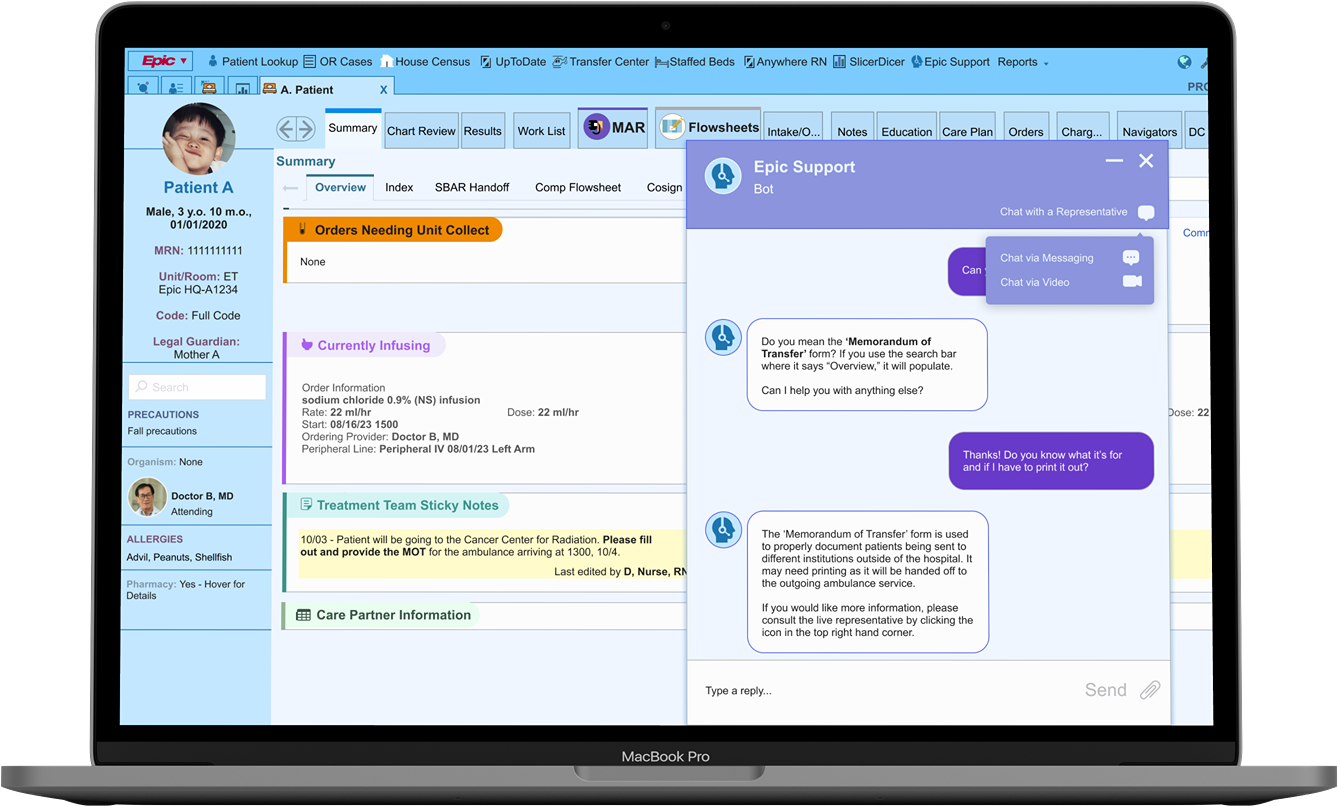Go back using the left arrow button

(286, 129)
